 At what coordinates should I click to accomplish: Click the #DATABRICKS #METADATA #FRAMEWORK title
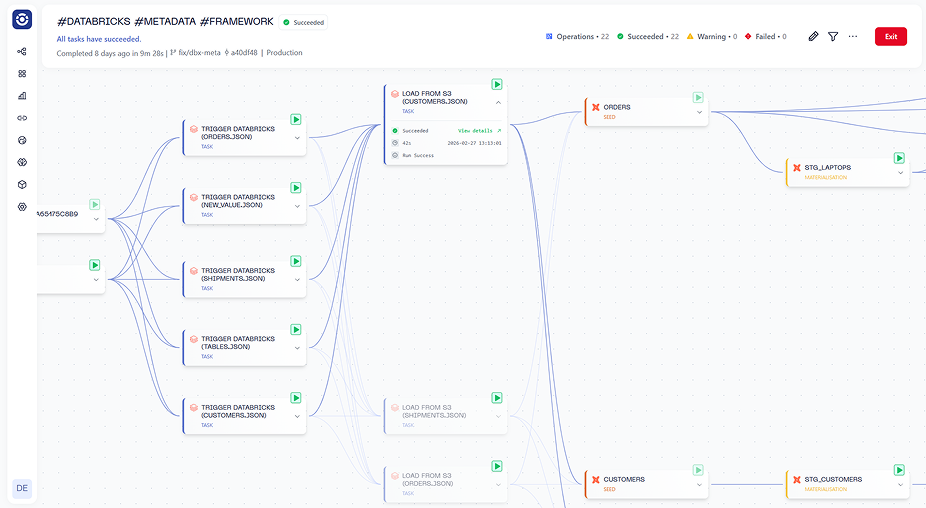click(x=165, y=22)
